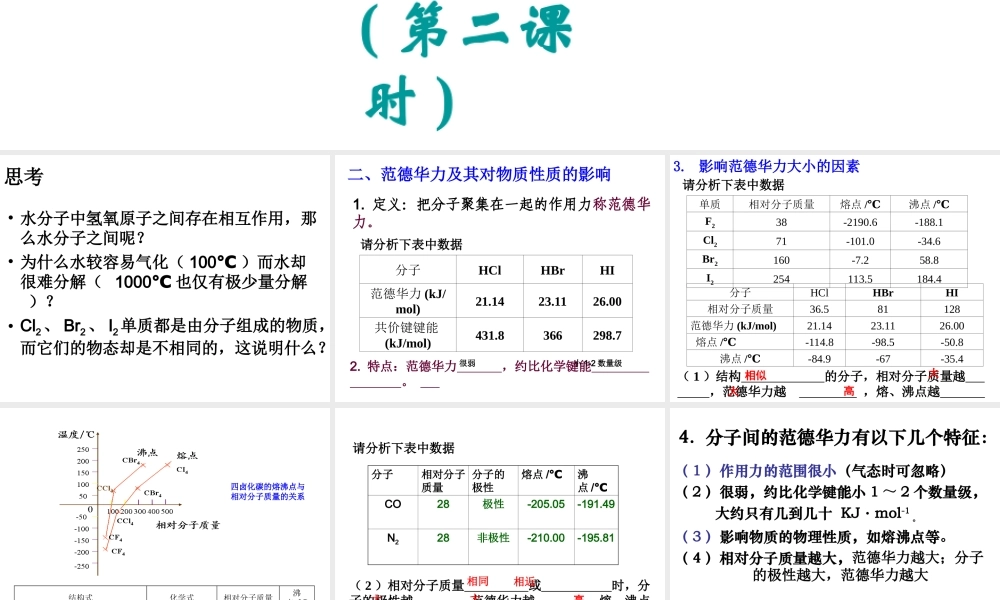The height and width of the screenshot is (600, 1000).
Task: Select the 共价键键能 row label
Action: (x=406, y=335)
